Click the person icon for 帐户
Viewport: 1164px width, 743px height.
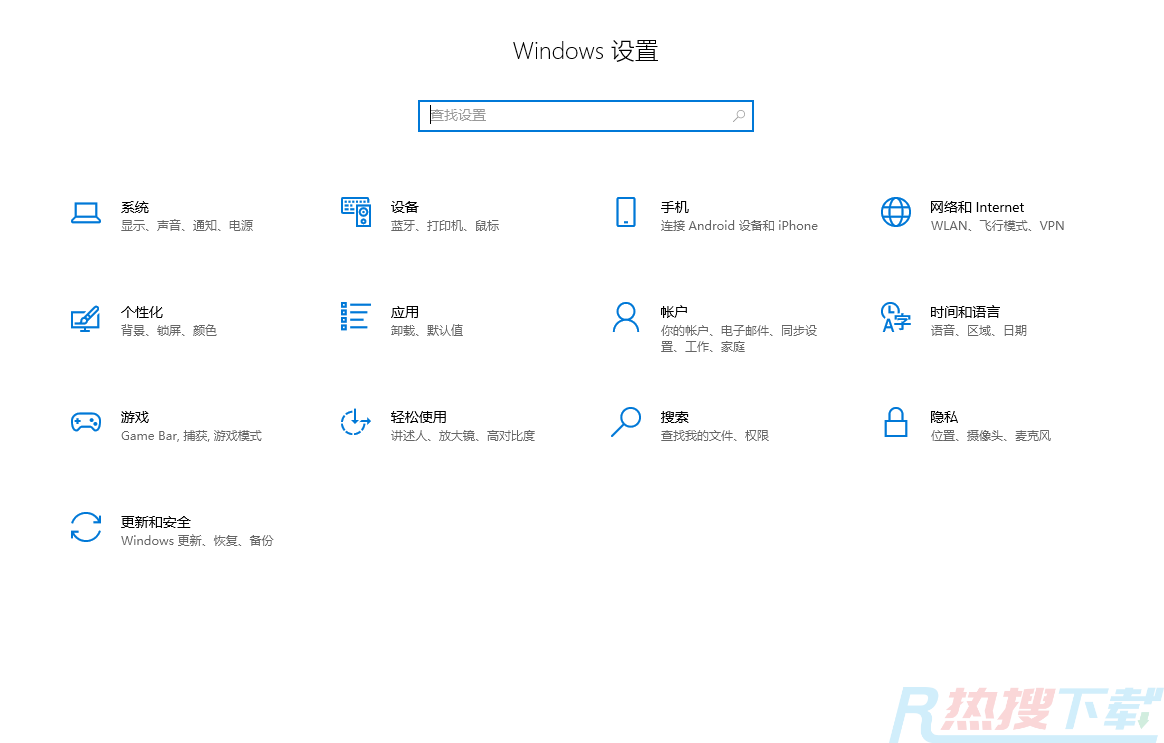(x=626, y=317)
